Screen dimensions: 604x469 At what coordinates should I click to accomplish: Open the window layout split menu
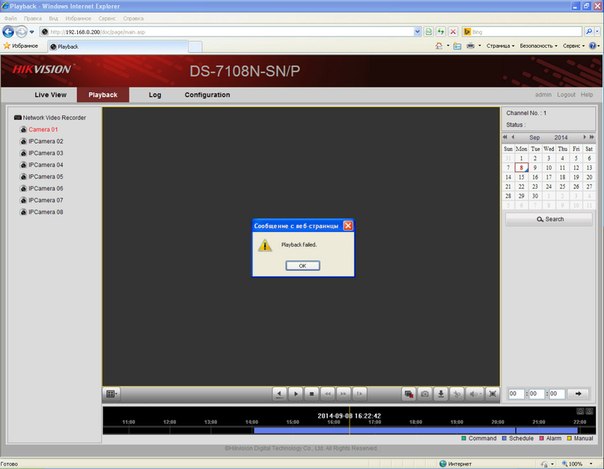[111, 394]
